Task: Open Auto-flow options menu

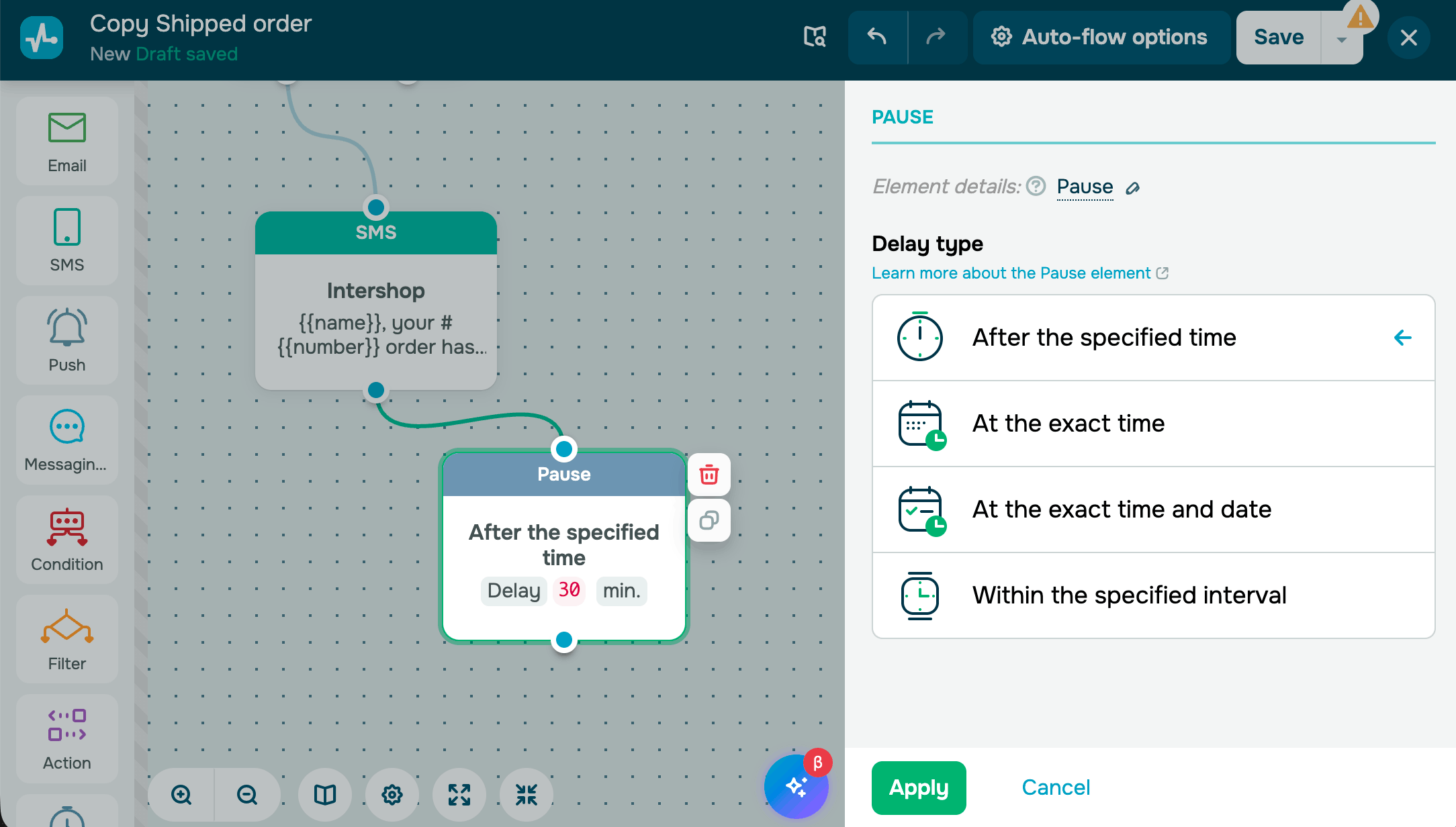Action: (x=1101, y=38)
